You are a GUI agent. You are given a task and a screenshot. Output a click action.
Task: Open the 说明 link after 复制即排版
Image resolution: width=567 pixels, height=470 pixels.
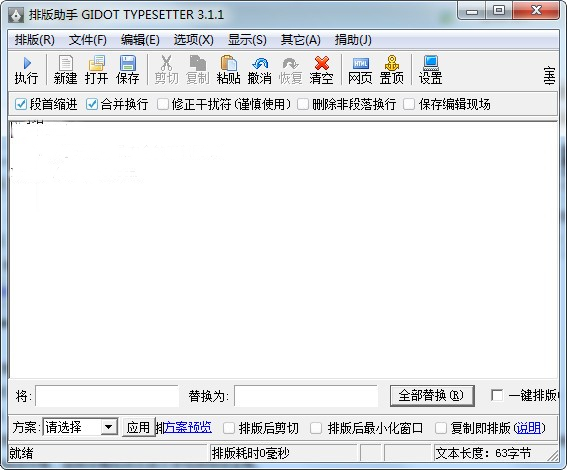[528, 428]
